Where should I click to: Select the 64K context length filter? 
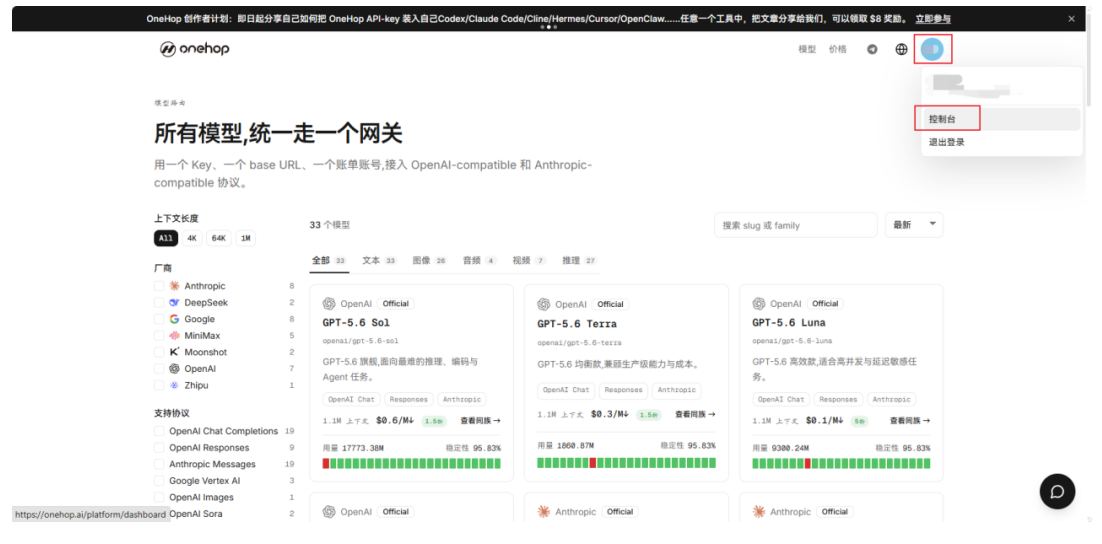tap(219, 238)
